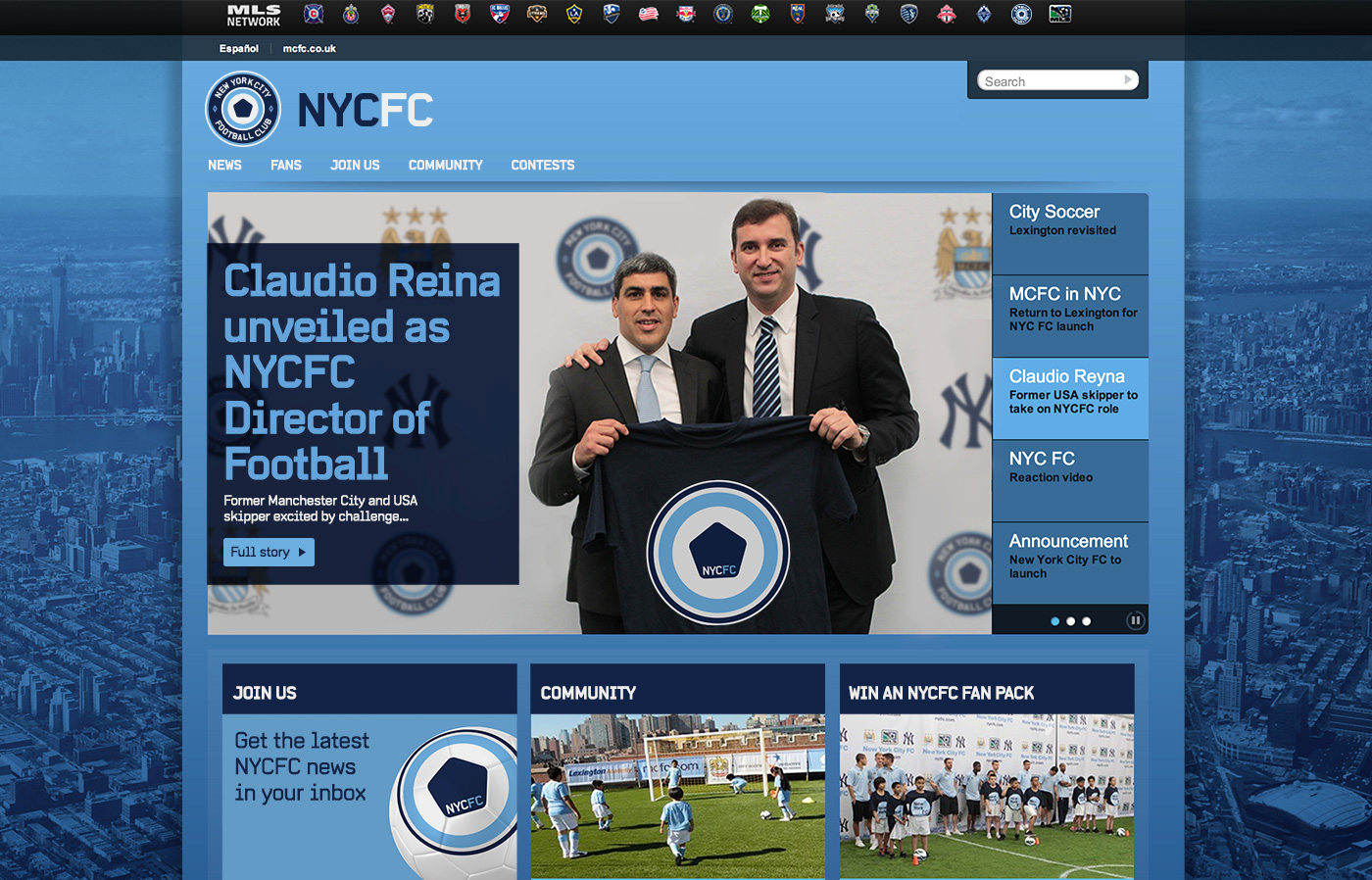
Task: Open the Portland Timbers team crest
Action: click(760, 14)
